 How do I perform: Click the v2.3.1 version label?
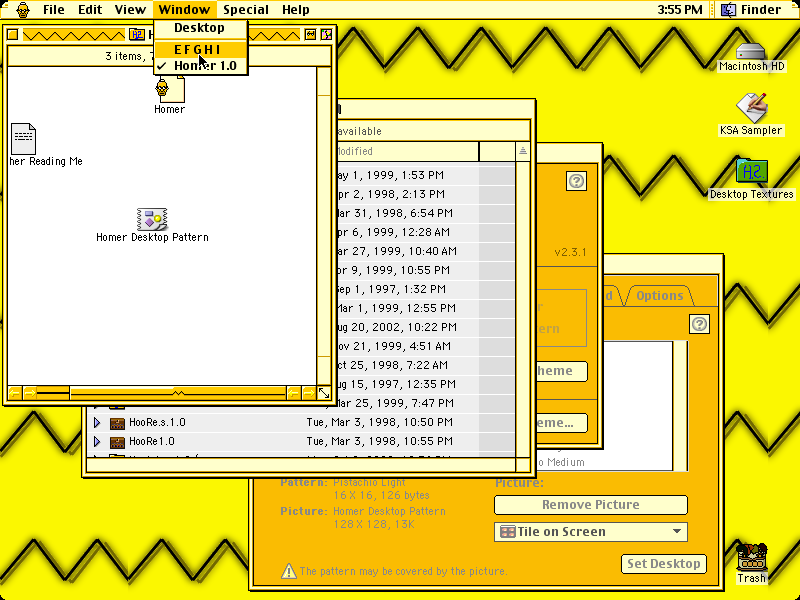pos(570,253)
